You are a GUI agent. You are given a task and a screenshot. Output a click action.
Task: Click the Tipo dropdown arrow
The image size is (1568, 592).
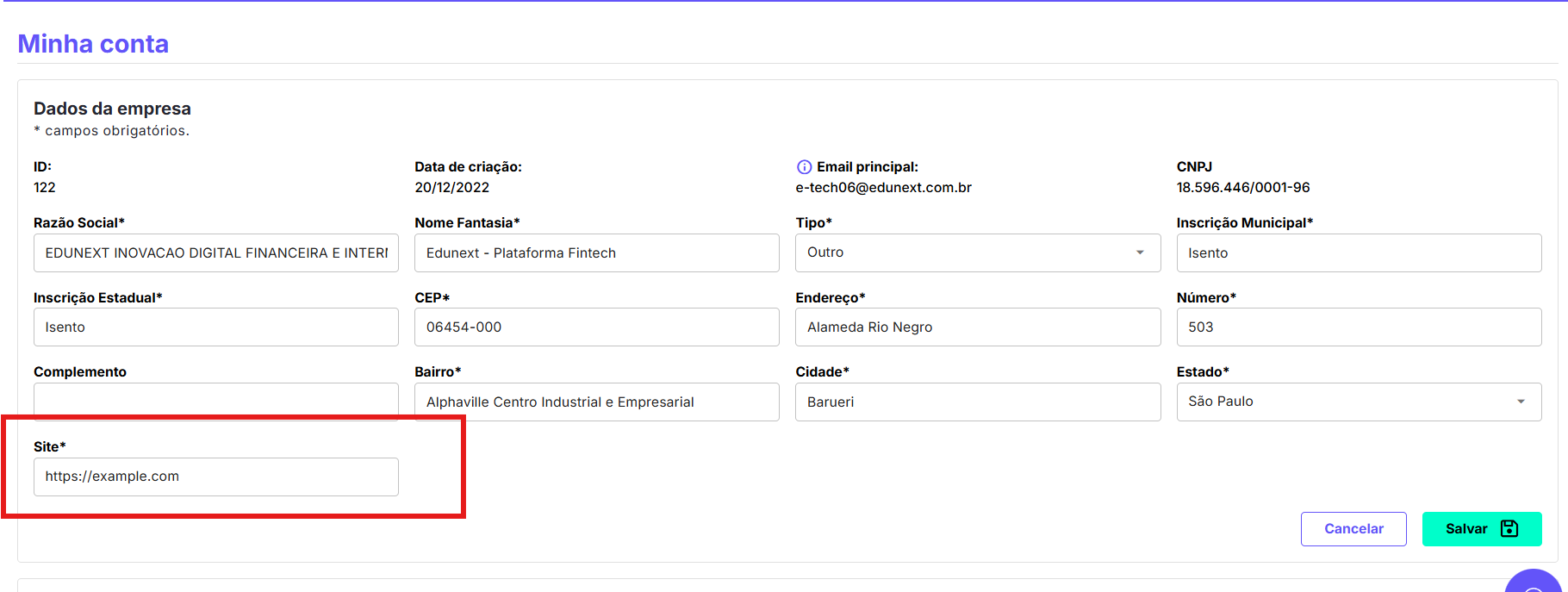[x=1140, y=252]
